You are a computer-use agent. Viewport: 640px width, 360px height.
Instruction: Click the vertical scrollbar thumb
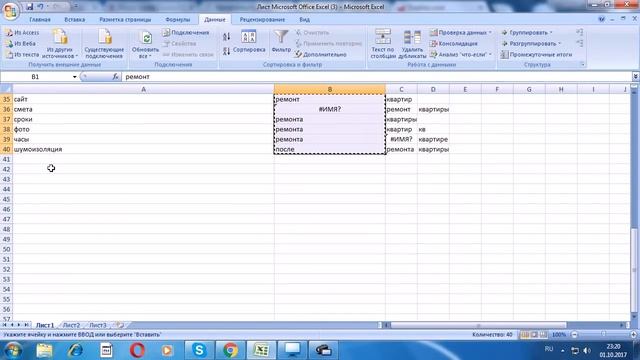coord(634,271)
